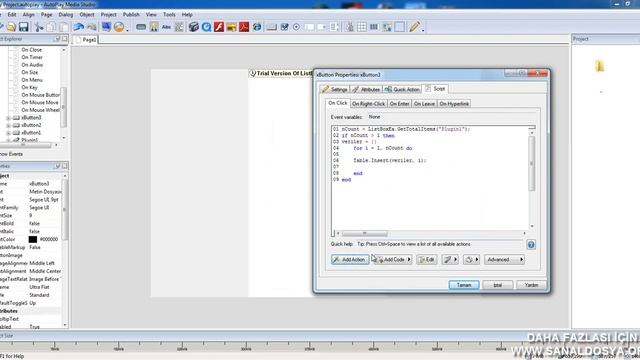Switch to the Attributes tab

(x=366, y=89)
